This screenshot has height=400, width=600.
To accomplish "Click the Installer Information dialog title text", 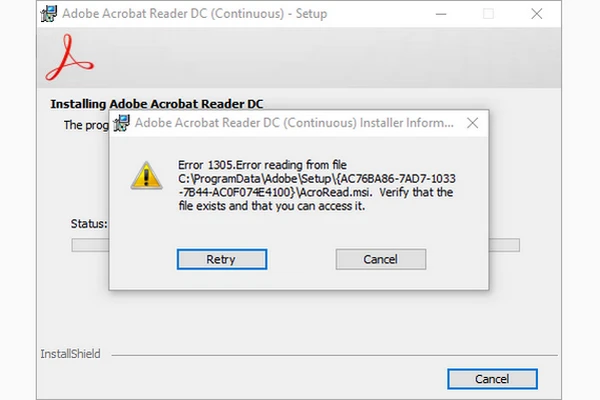I will 294,123.
